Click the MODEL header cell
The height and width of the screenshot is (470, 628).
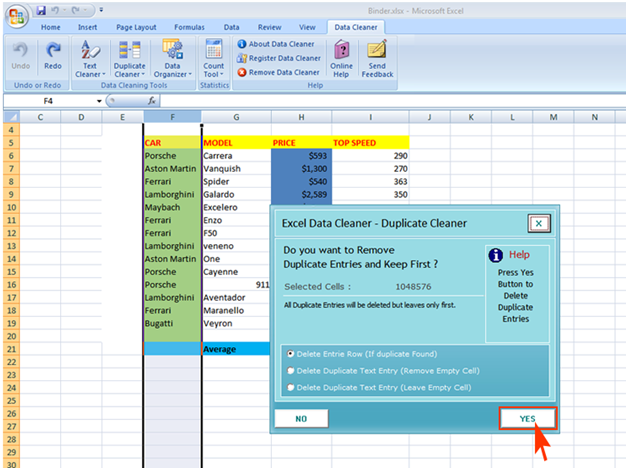click(x=236, y=143)
